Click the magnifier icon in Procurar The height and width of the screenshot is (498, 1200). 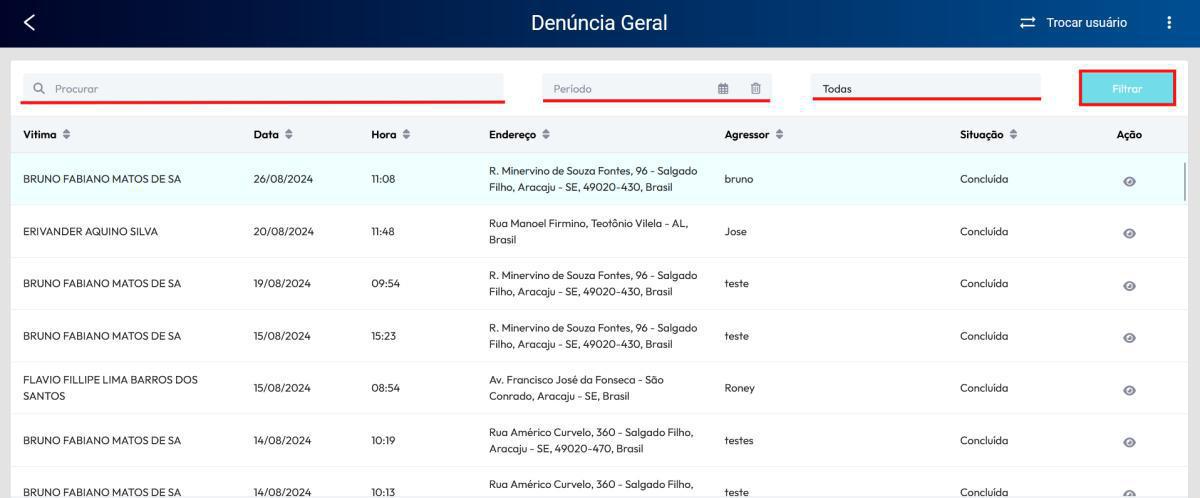pos(39,88)
